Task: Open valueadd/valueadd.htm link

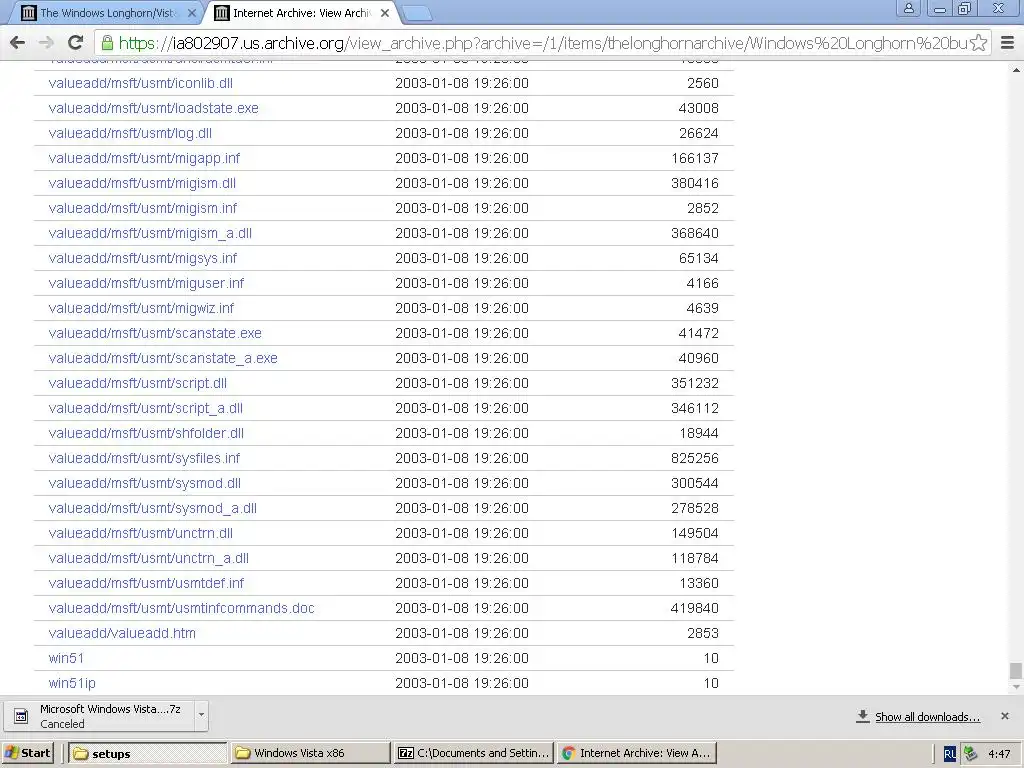Action: (x=122, y=633)
